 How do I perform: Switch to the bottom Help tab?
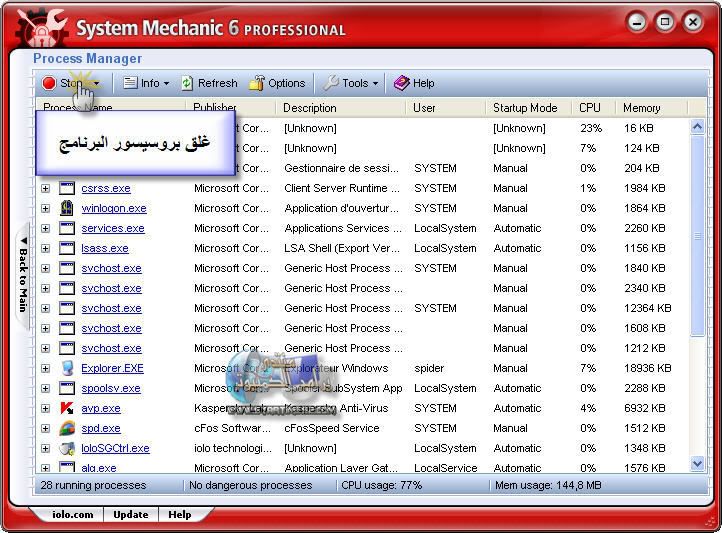pyautogui.click(x=180, y=515)
